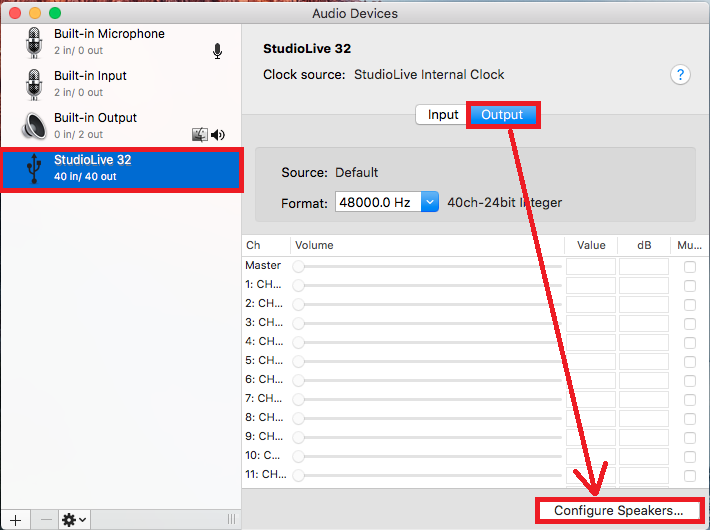Click the minus remove device button

click(x=46, y=520)
